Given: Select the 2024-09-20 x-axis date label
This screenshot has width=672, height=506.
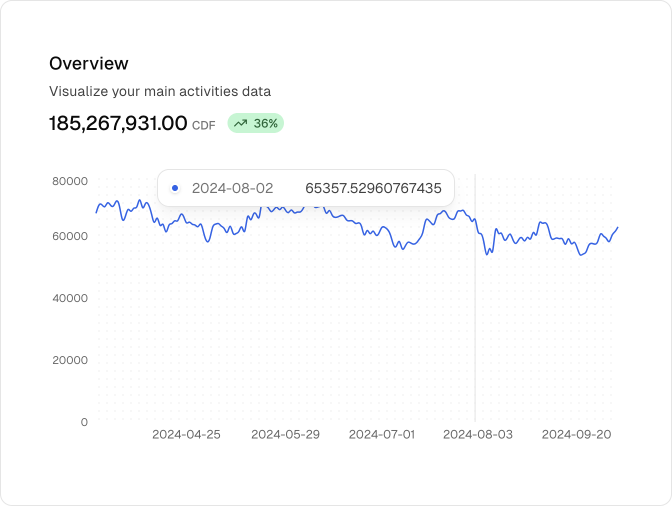Looking at the screenshot, I should 576,435.
